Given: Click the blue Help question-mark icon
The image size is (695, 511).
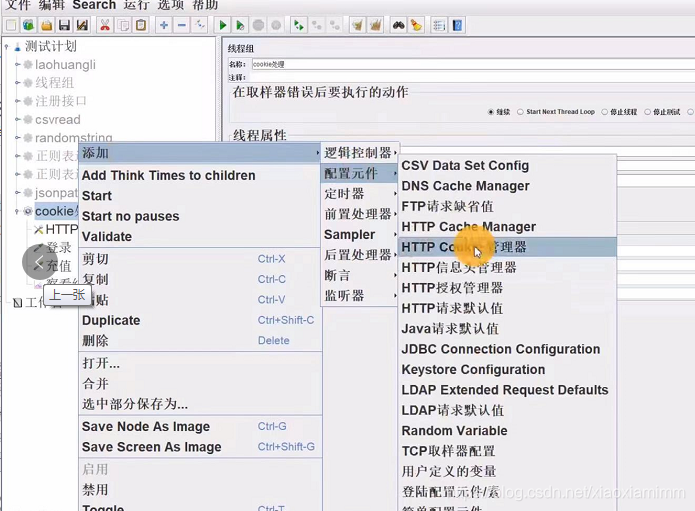Looking at the screenshot, I should tap(457, 25).
